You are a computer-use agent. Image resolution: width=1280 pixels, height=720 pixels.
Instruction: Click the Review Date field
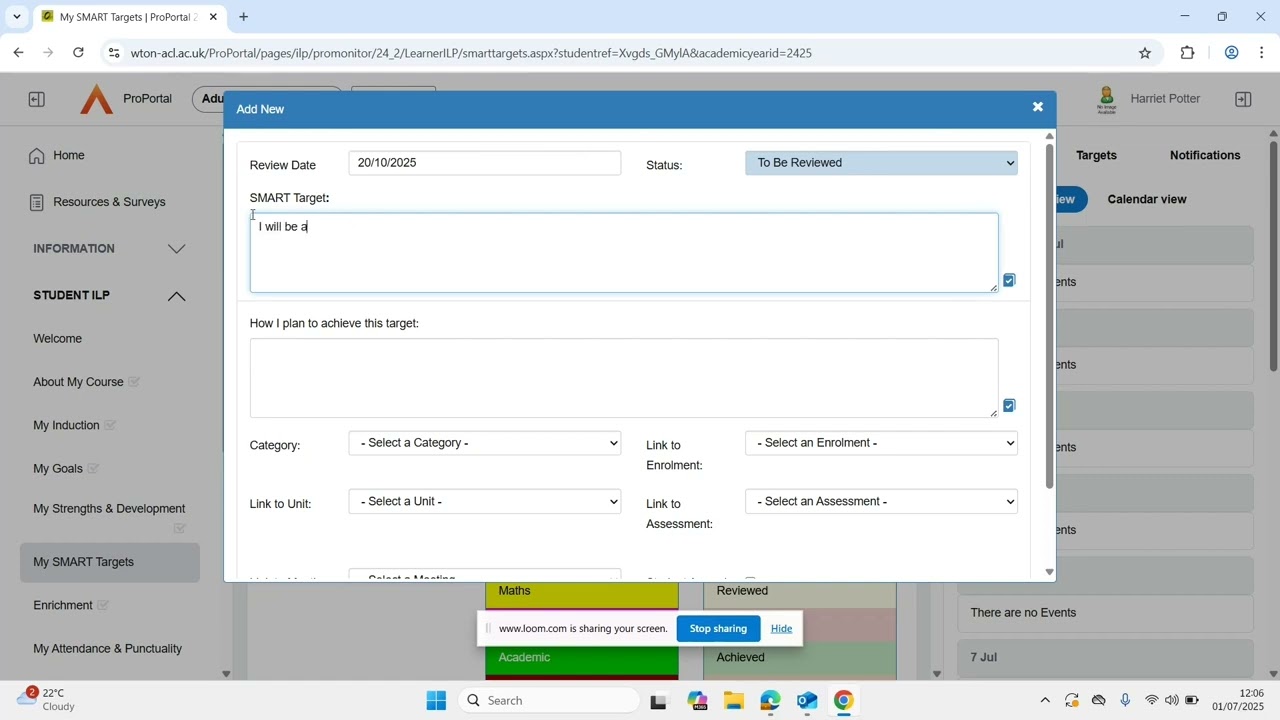485,163
